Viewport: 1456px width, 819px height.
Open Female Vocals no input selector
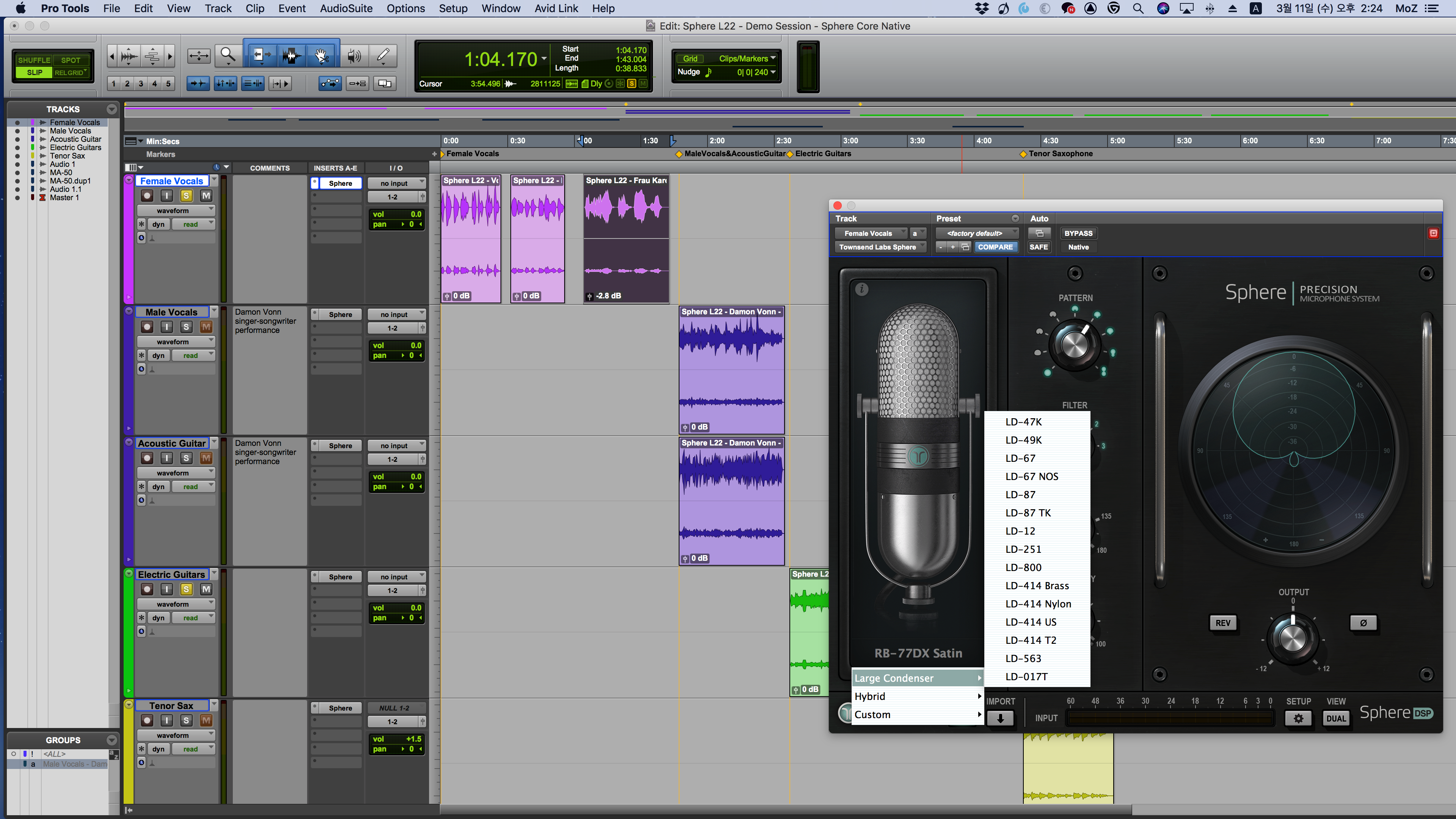pyautogui.click(x=396, y=183)
